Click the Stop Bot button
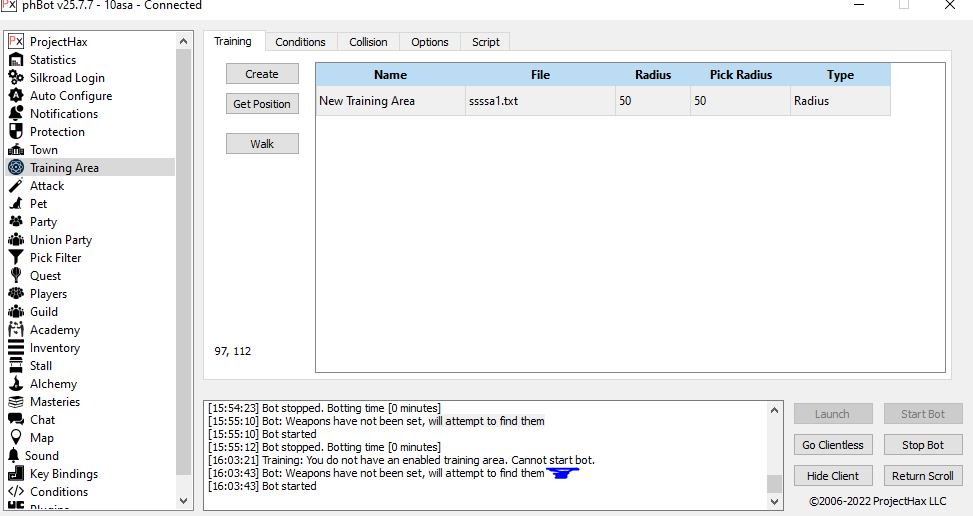973x516 pixels. (x=922, y=445)
